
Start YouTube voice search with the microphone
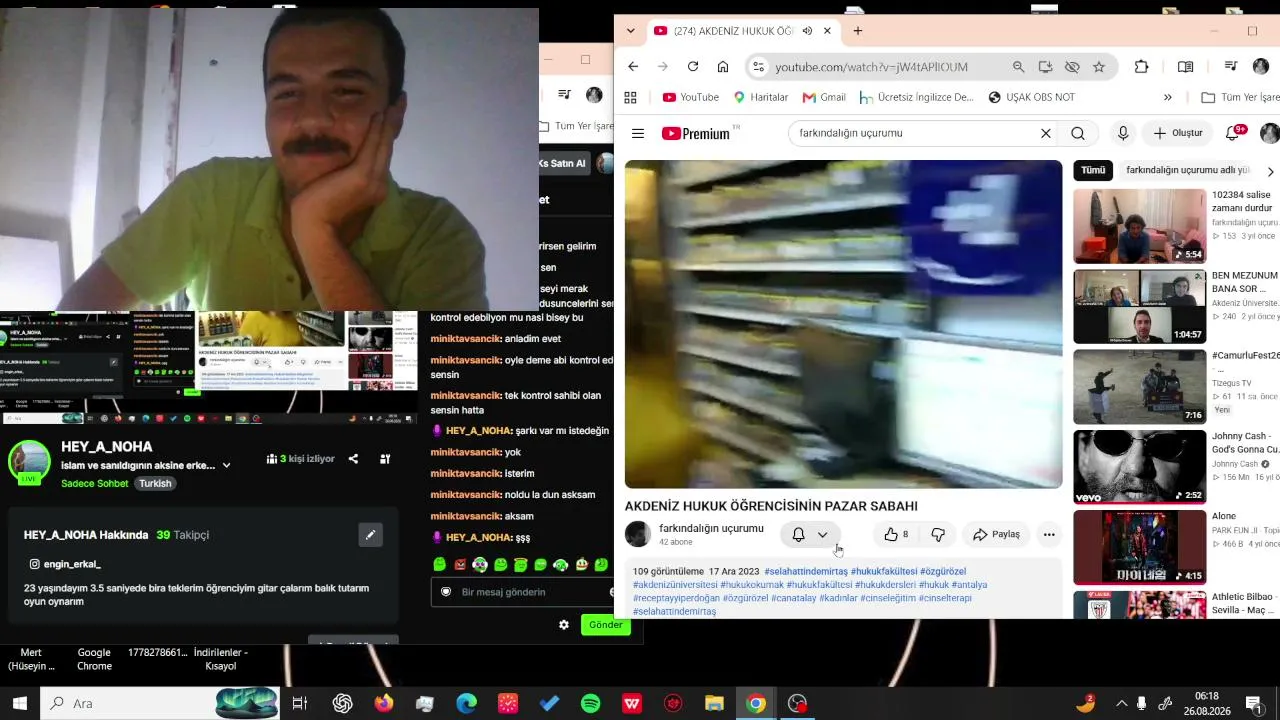tap(1123, 133)
